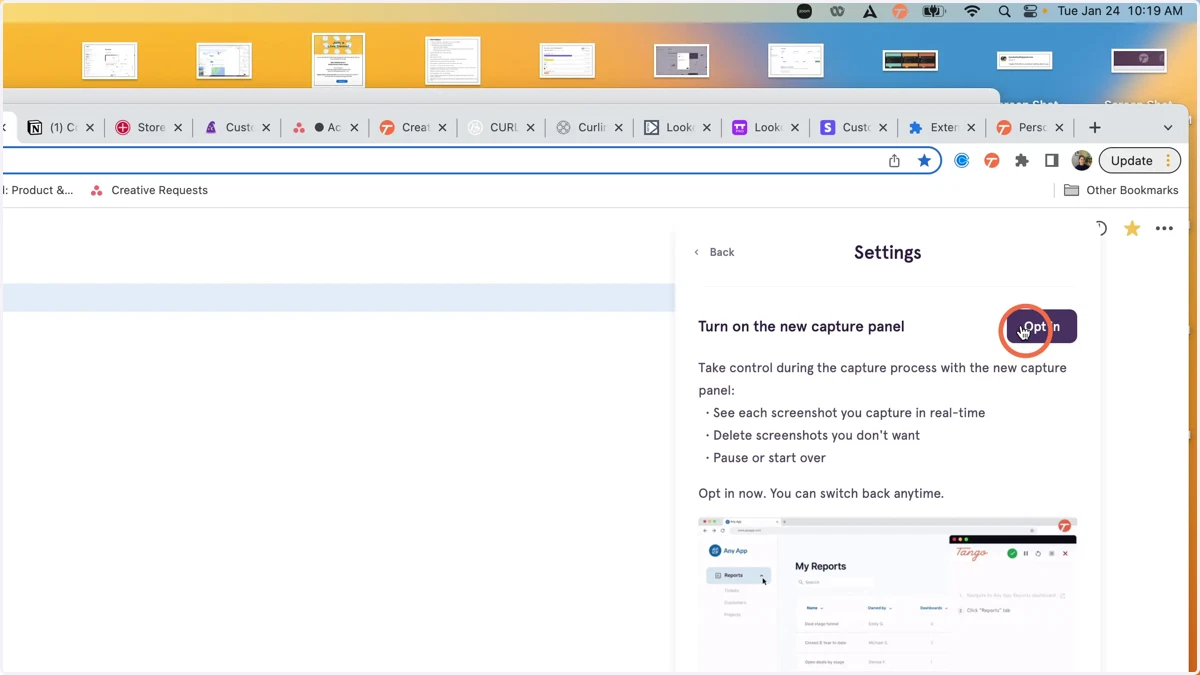Open the Other Bookmarks folder

1121,190
